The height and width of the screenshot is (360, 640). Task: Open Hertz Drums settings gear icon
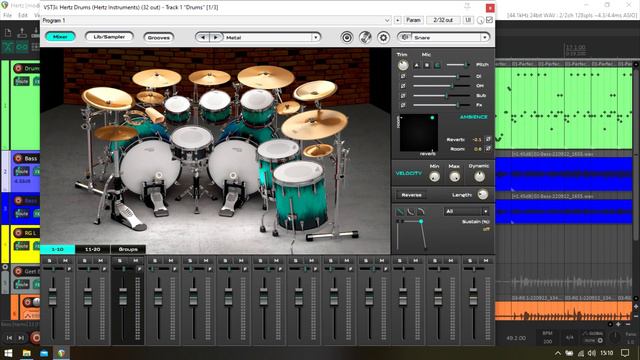pyautogui.click(x=383, y=38)
